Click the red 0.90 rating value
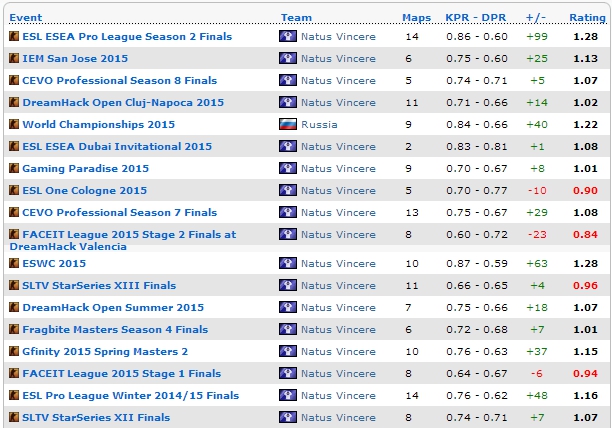This screenshot has width=612, height=428. (x=585, y=190)
